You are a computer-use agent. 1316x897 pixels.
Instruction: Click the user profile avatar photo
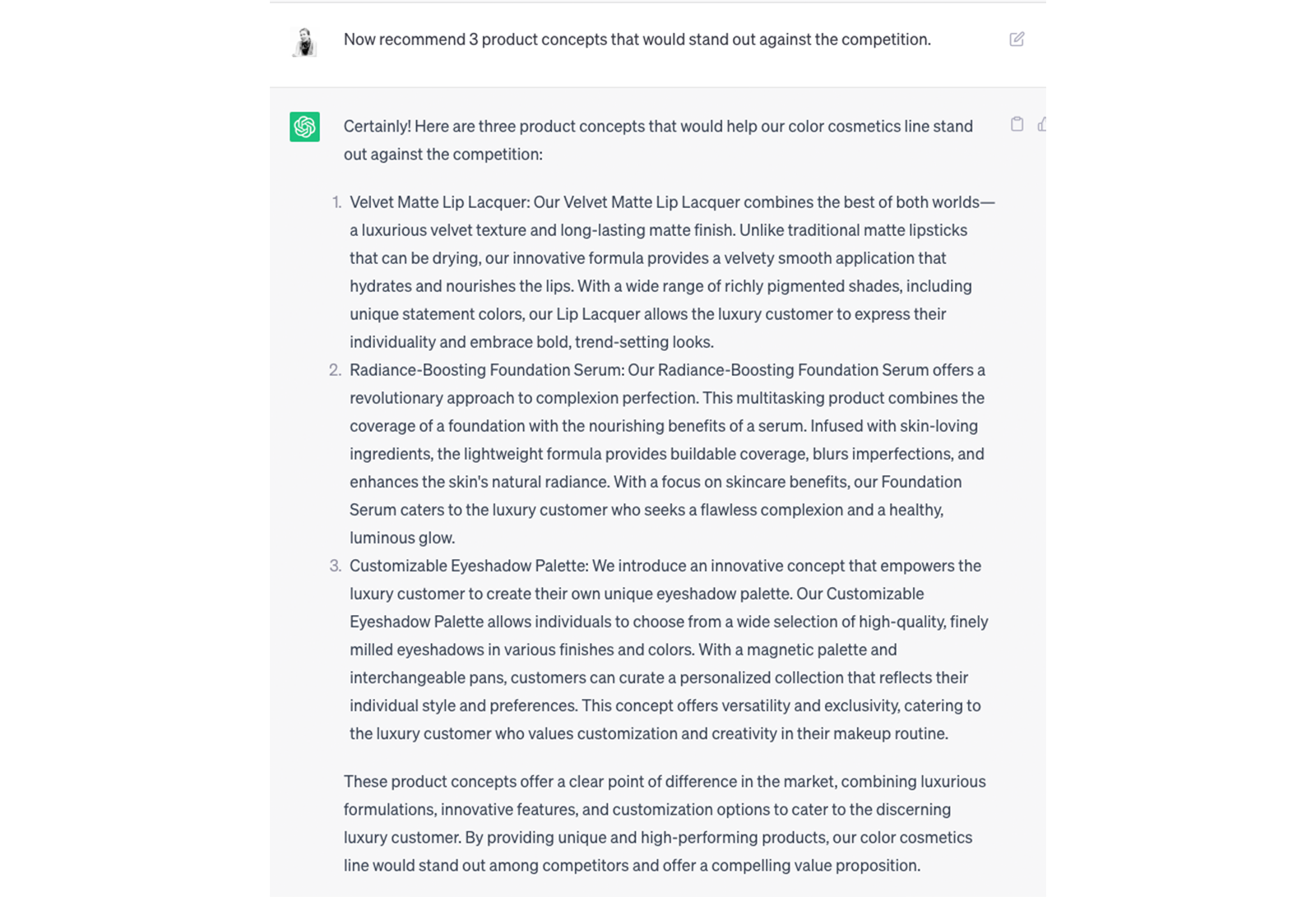(305, 41)
